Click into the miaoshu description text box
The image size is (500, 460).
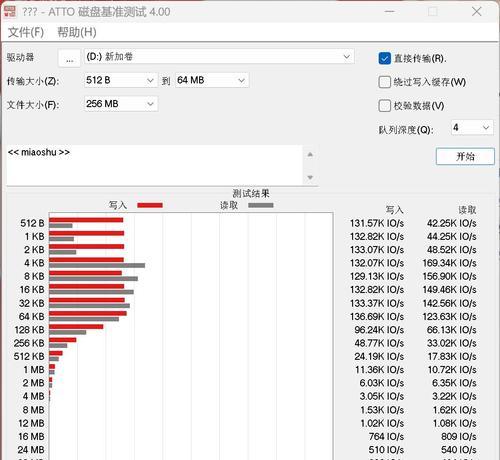pyautogui.click(x=154, y=165)
